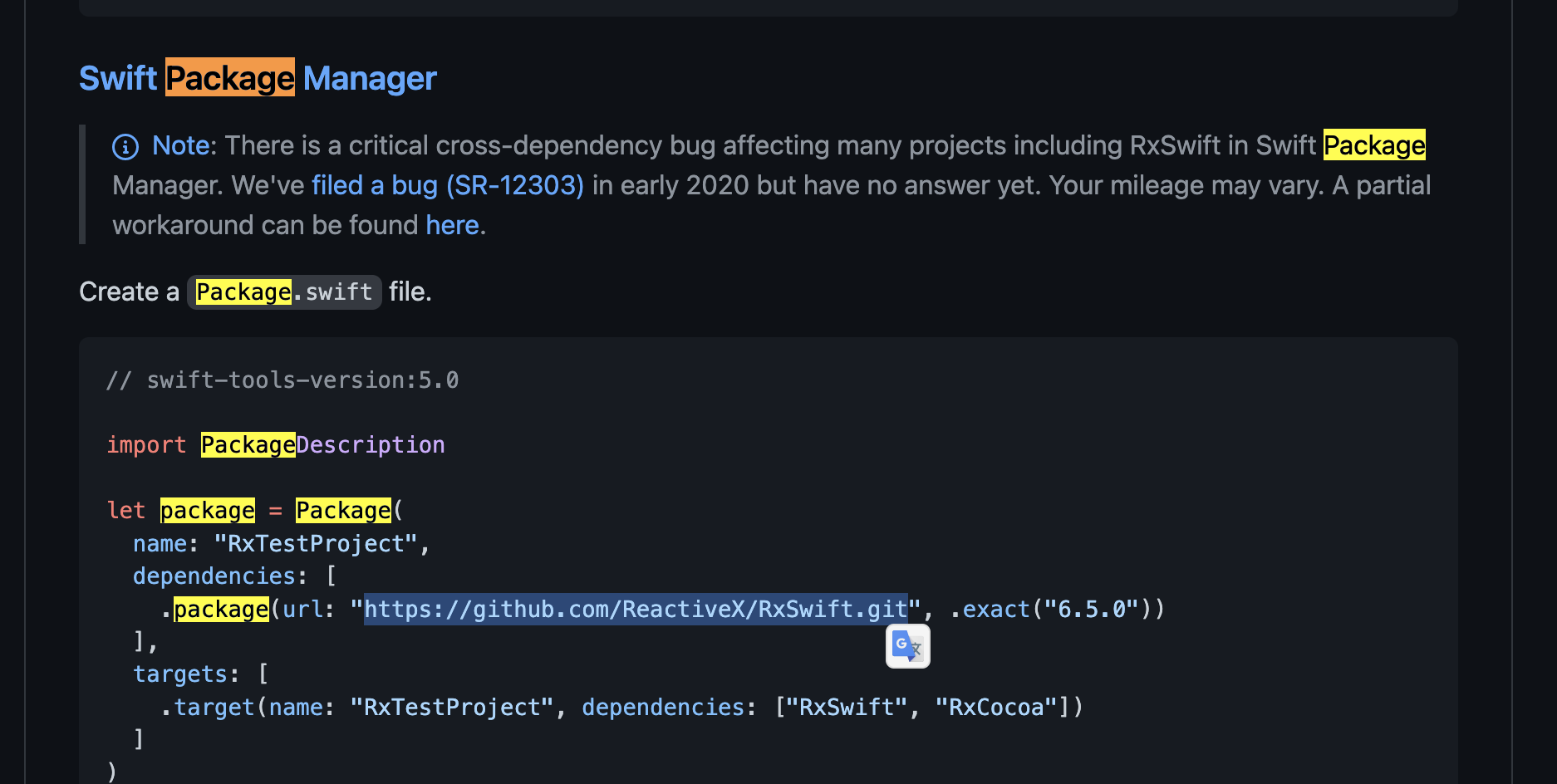Click the Package.swift inline code
Viewport: 1557px width, 784px height.
pyautogui.click(x=284, y=292)
